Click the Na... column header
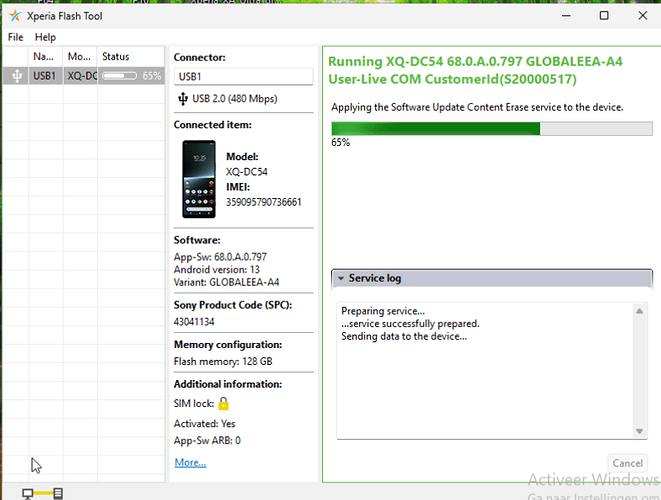Image resolution: width=661 pixels, height=500 pixels. pos(46,56)
